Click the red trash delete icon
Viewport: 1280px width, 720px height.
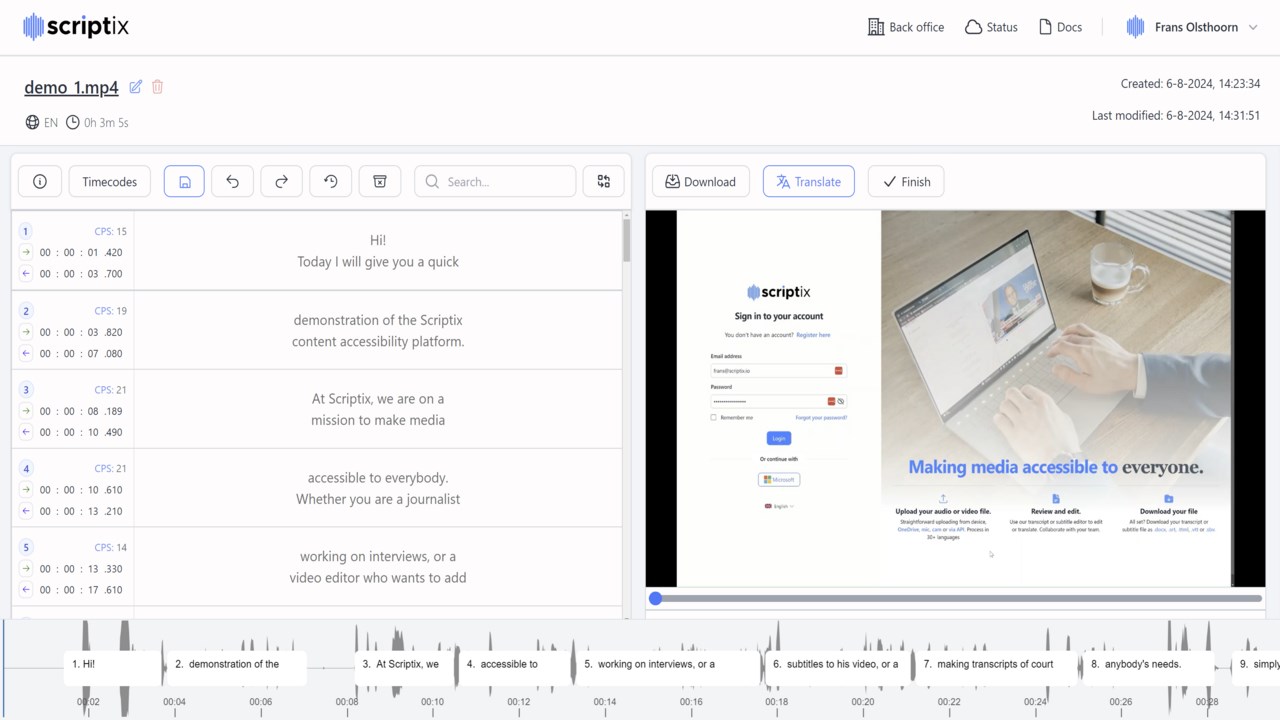pos(157,87)
